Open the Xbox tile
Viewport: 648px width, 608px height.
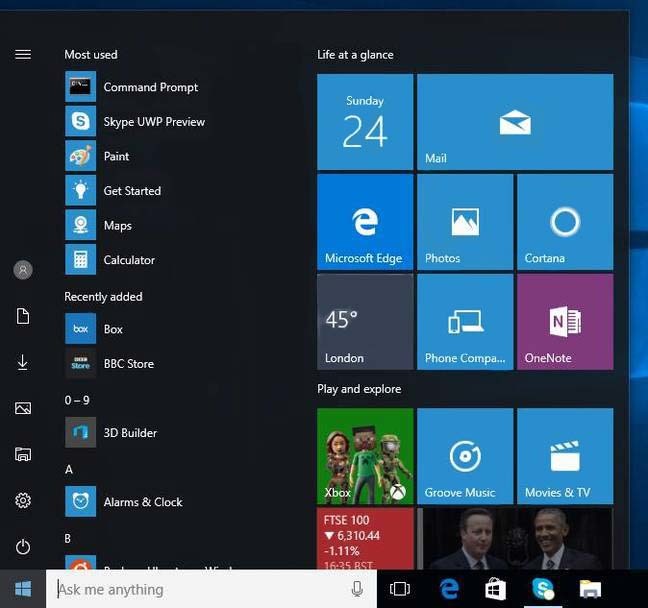(365, 456)
